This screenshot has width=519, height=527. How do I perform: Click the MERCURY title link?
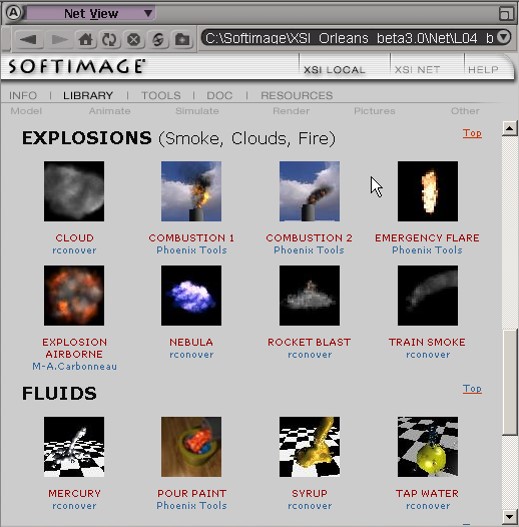click(x=74, y=493)
